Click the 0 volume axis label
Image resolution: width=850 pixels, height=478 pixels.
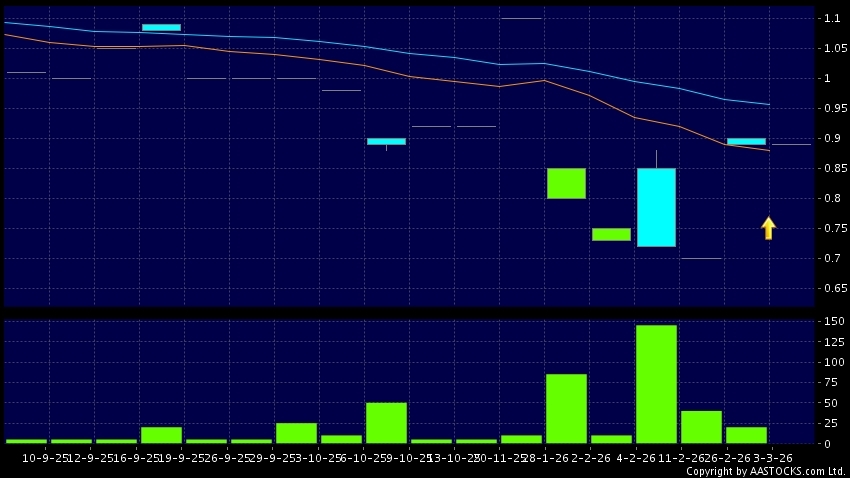(825, 443)
